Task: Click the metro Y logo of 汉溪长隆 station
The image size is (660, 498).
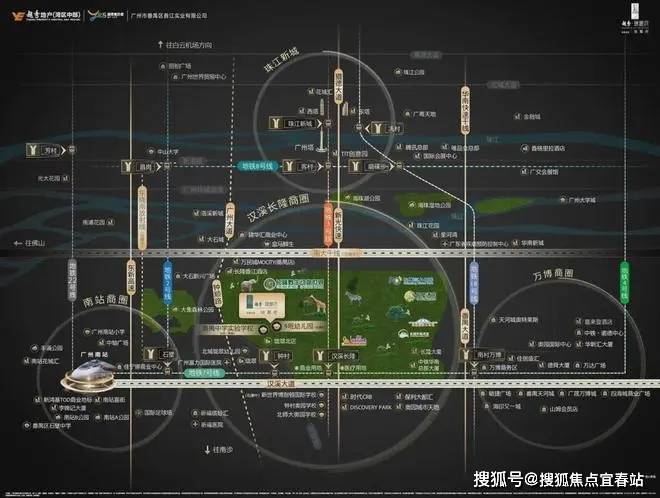Action: (320, 356)
